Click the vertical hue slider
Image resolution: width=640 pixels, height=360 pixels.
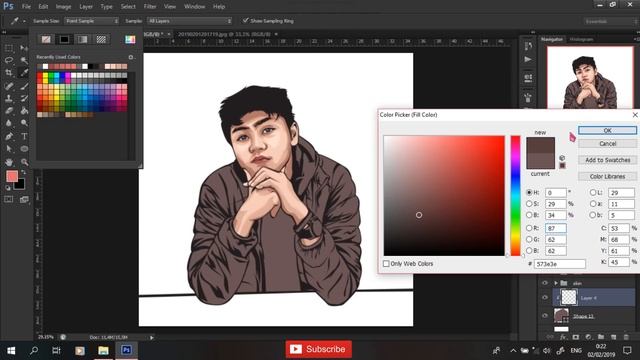tap(516, 196)
